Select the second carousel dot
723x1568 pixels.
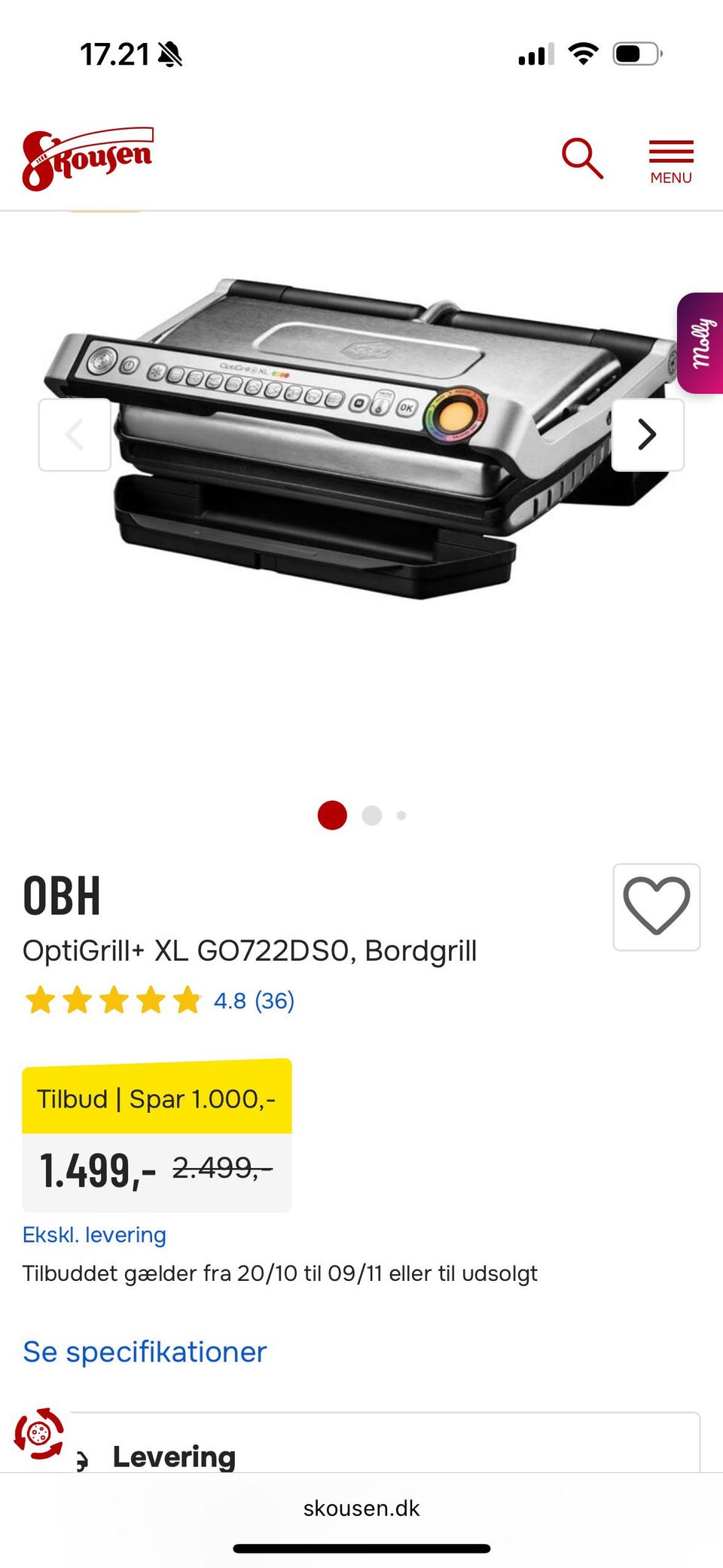[x=372, y=815]
